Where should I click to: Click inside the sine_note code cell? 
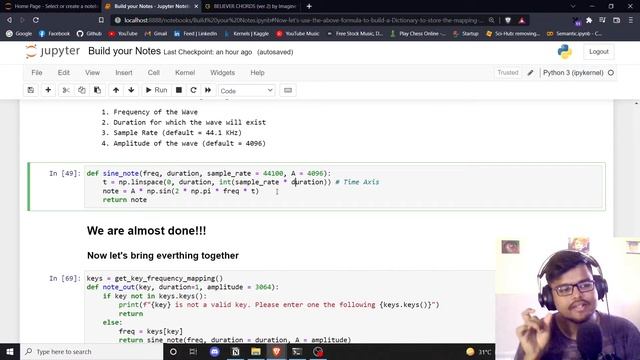coord(344,187)
